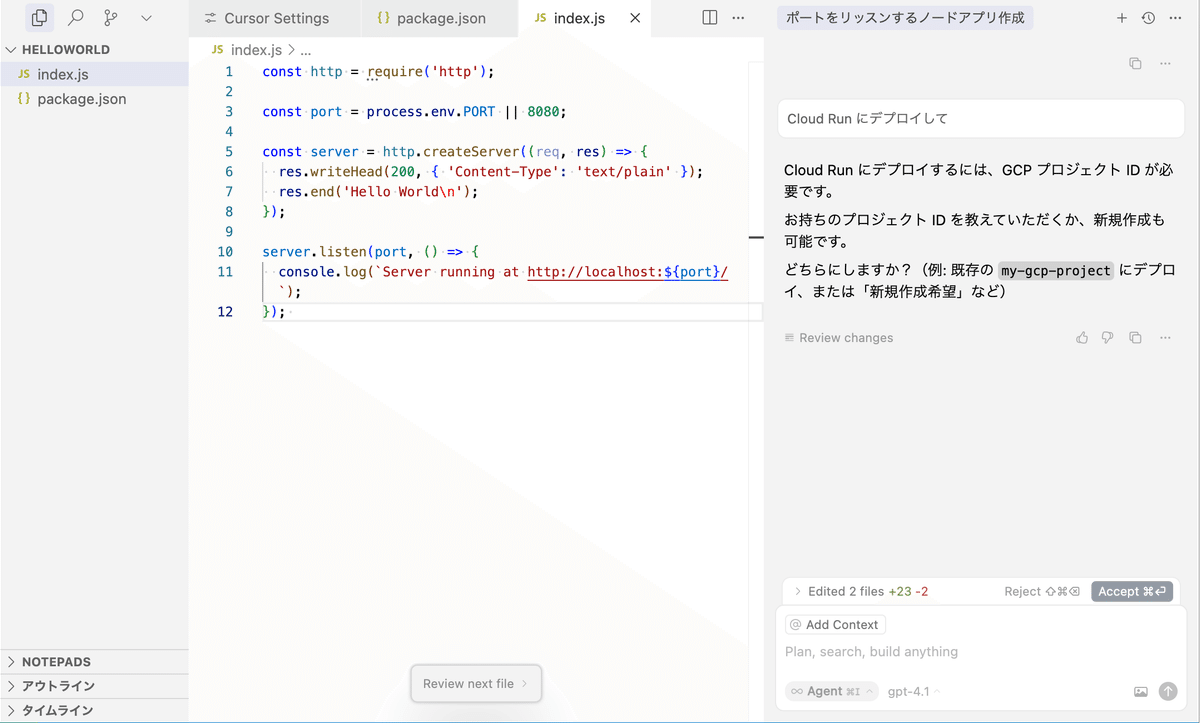Click the image attachment icon in chat input
The height and width of the screenshot is (723, 1200).
[x=1141, y=691]
